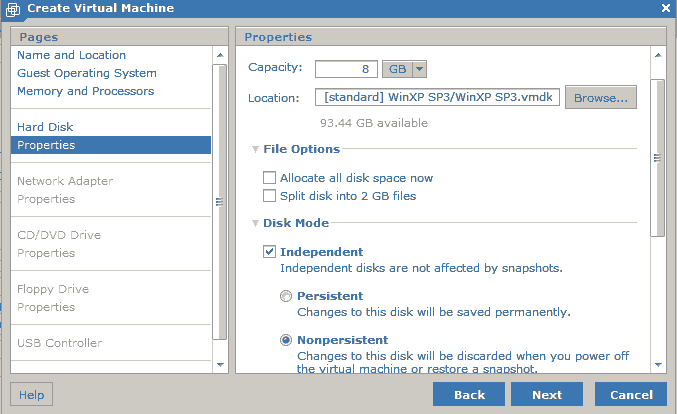677x414 pixels.
Task: Select Properties under Floppy Drive
Action: coord(46,307)
